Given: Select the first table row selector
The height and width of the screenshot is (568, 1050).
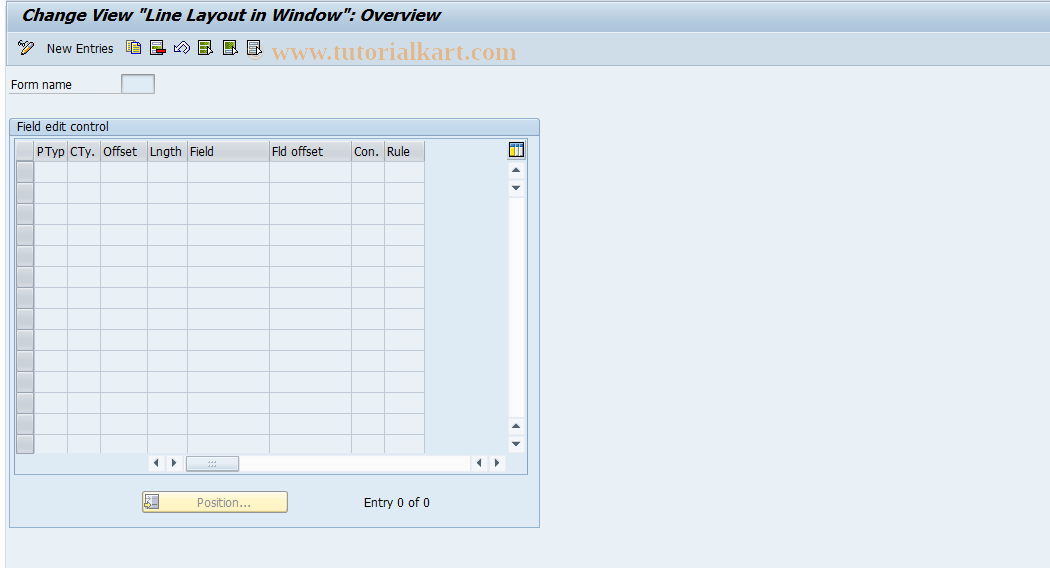Looking at the screenshot, I should click(x=25, y=172).
